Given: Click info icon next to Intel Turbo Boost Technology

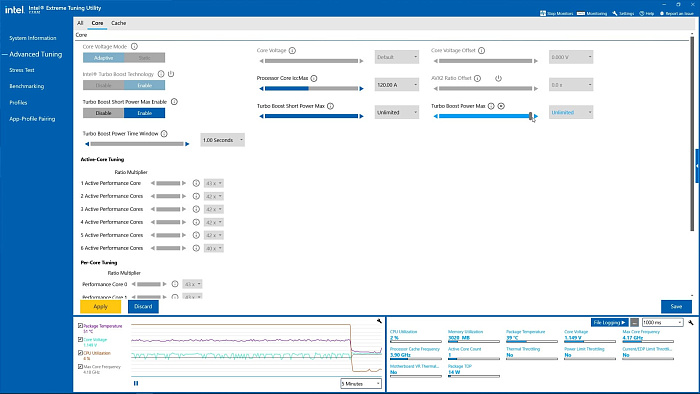Looking at the screenshot, I should click(161, 74).
